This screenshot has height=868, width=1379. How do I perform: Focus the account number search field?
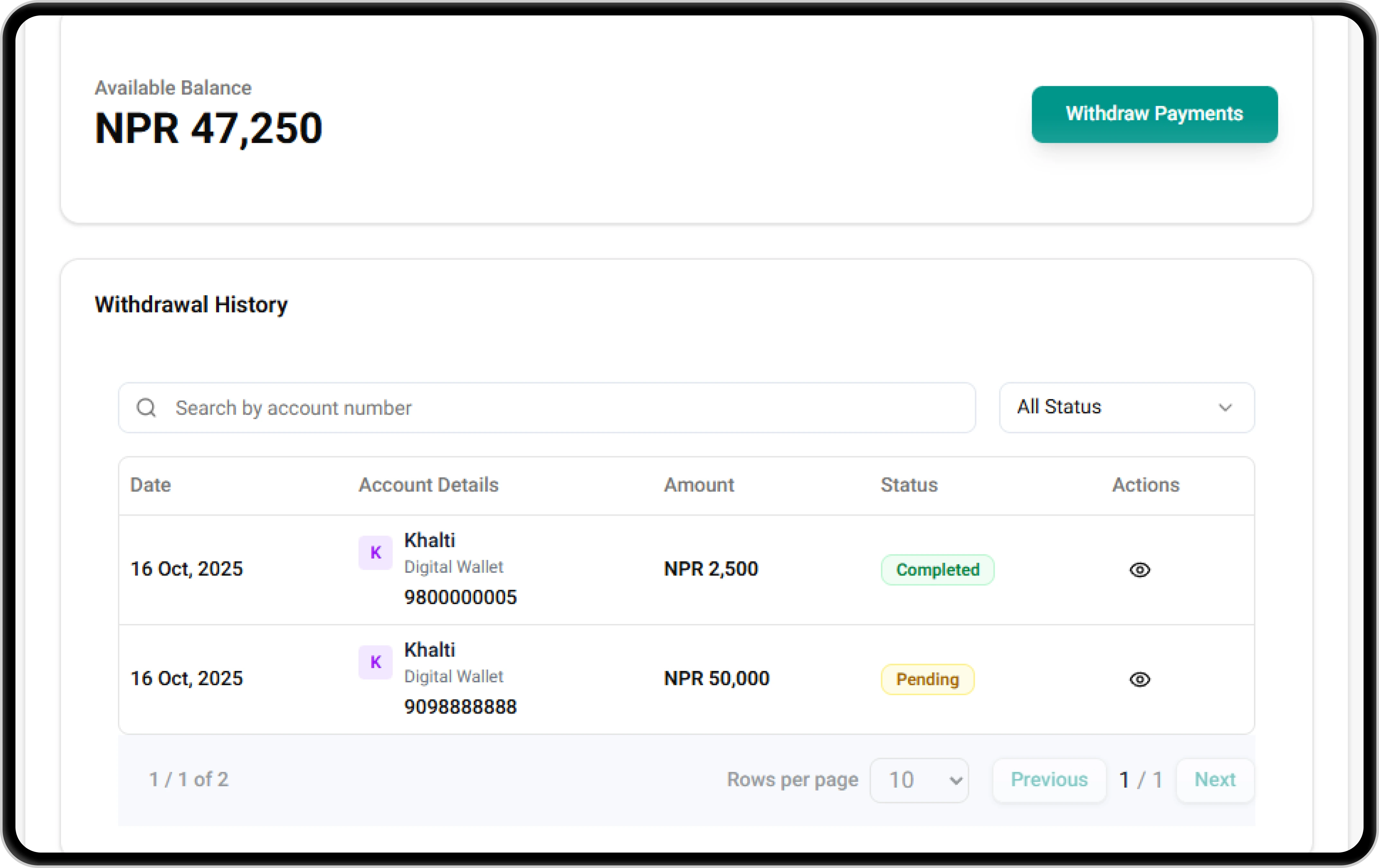pos(567,408)
